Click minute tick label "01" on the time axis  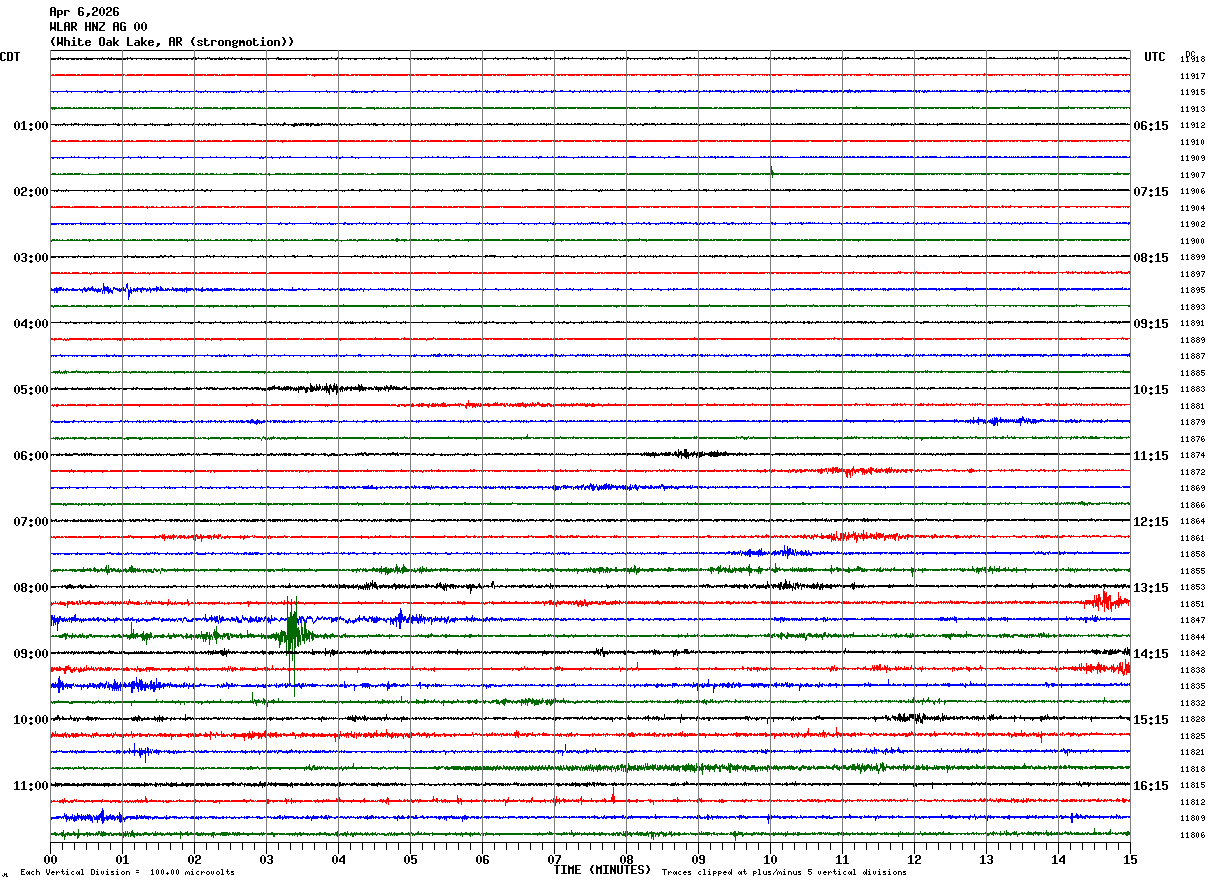pyautogui.click(x=122, y=860)
